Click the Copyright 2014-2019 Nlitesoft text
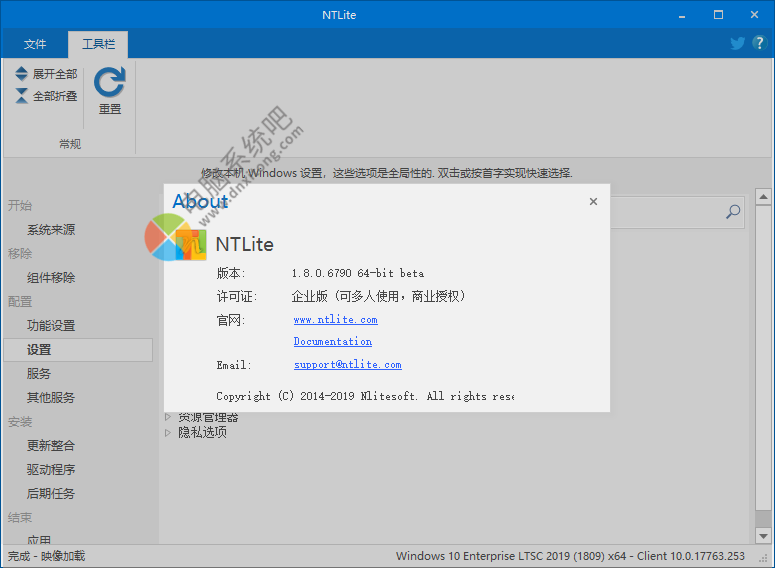775x568 pixels. 365,396
